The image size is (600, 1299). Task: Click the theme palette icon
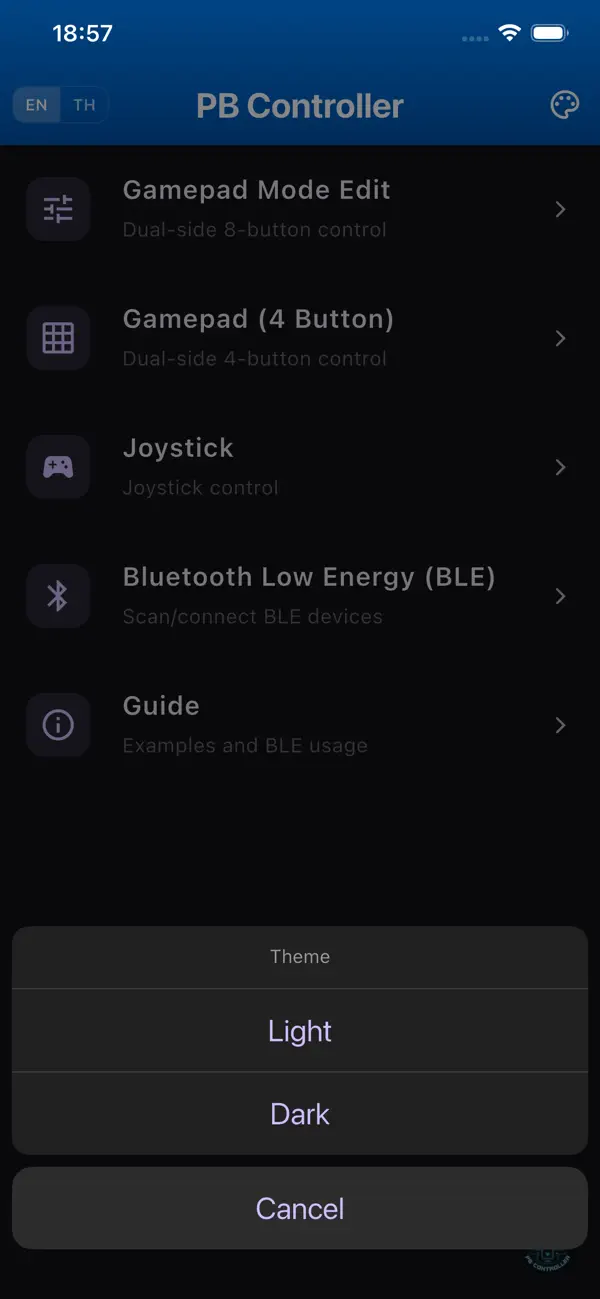point(564,105)
